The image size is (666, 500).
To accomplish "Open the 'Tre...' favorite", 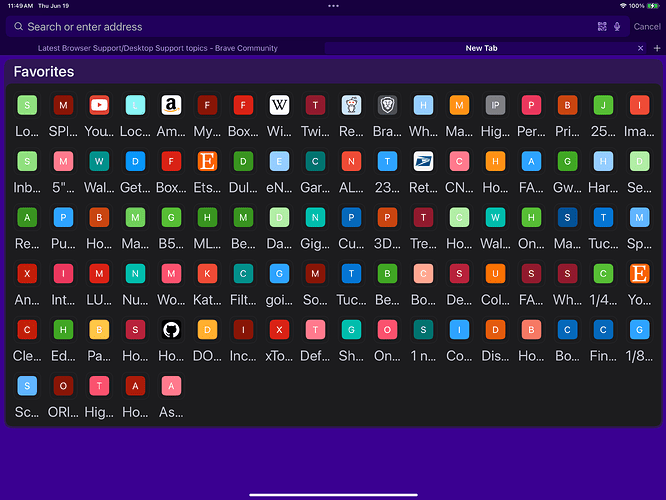I will [x=423, y=218].
